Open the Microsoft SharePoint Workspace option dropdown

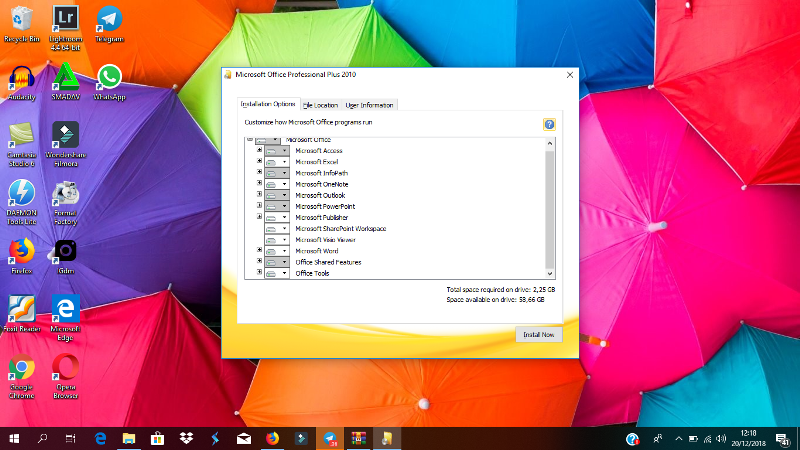tap(284, 229)
